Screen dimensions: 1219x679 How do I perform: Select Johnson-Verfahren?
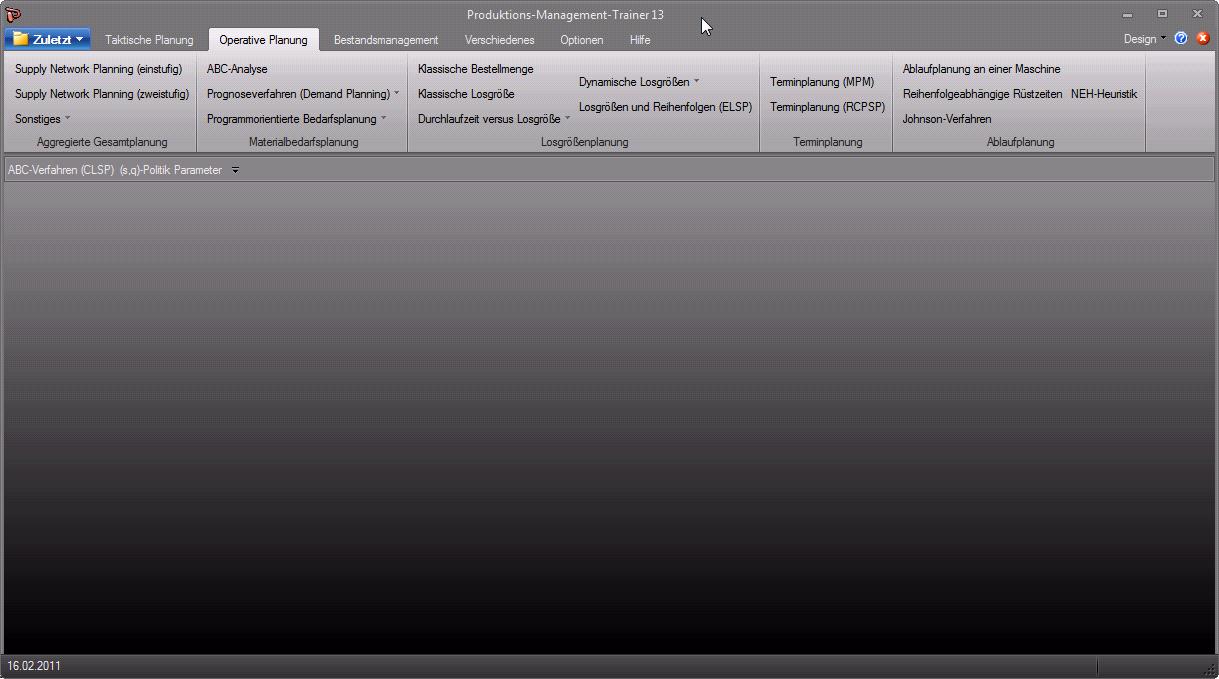[x=946, y=119]
